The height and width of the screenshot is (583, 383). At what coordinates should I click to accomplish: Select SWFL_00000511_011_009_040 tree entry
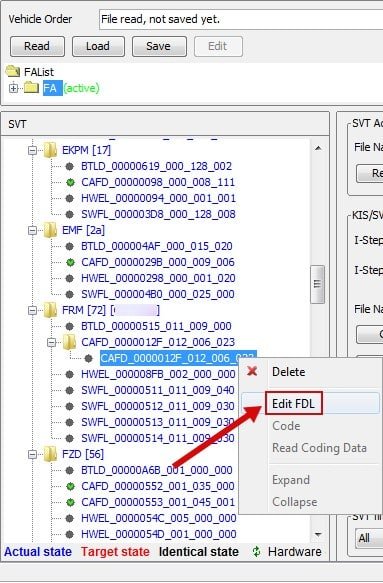coord(158,390)
